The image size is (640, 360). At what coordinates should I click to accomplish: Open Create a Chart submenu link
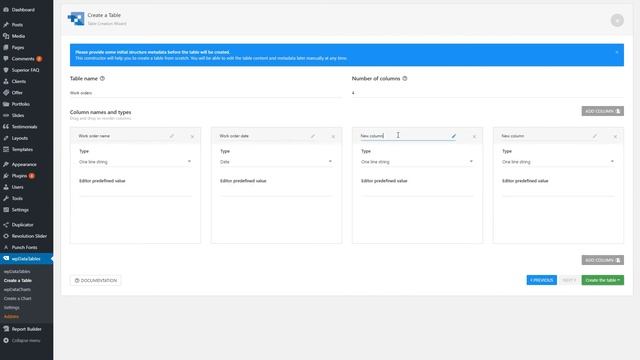point(18,298)
